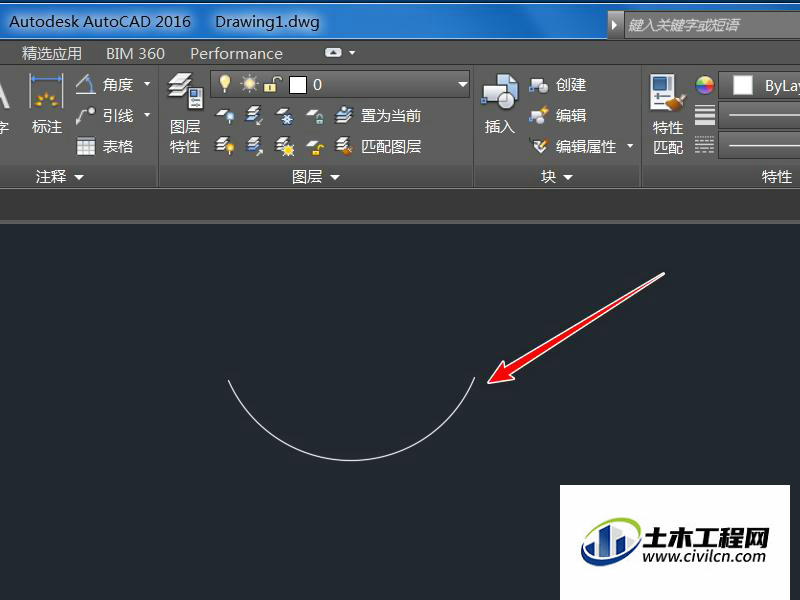Click the 创建 create-block button
Screen dimensions: 800x600
point(558,85)
